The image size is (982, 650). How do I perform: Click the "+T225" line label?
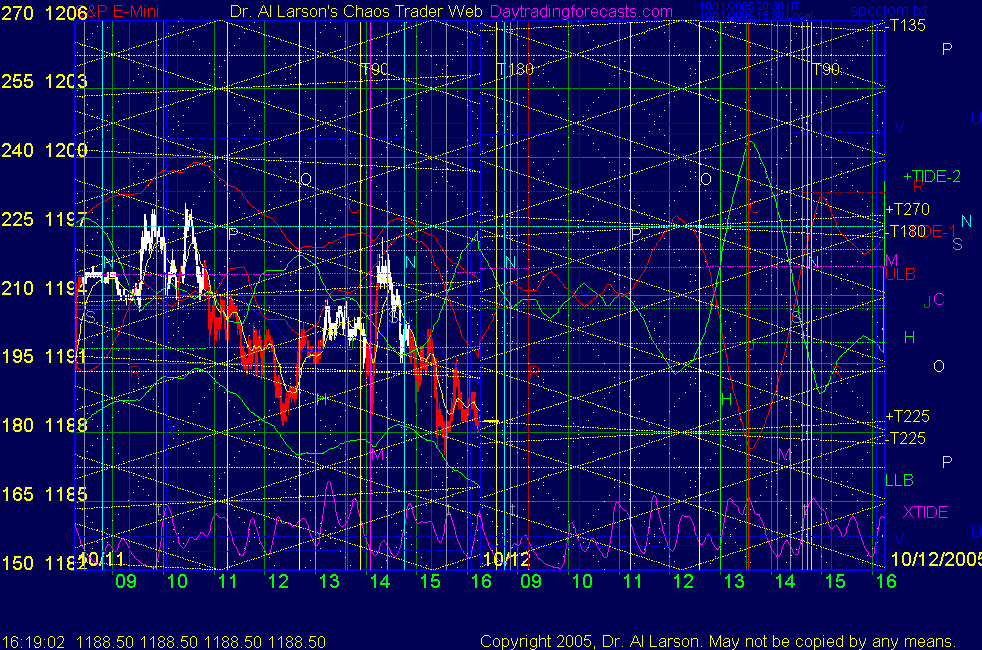point(907,416)
